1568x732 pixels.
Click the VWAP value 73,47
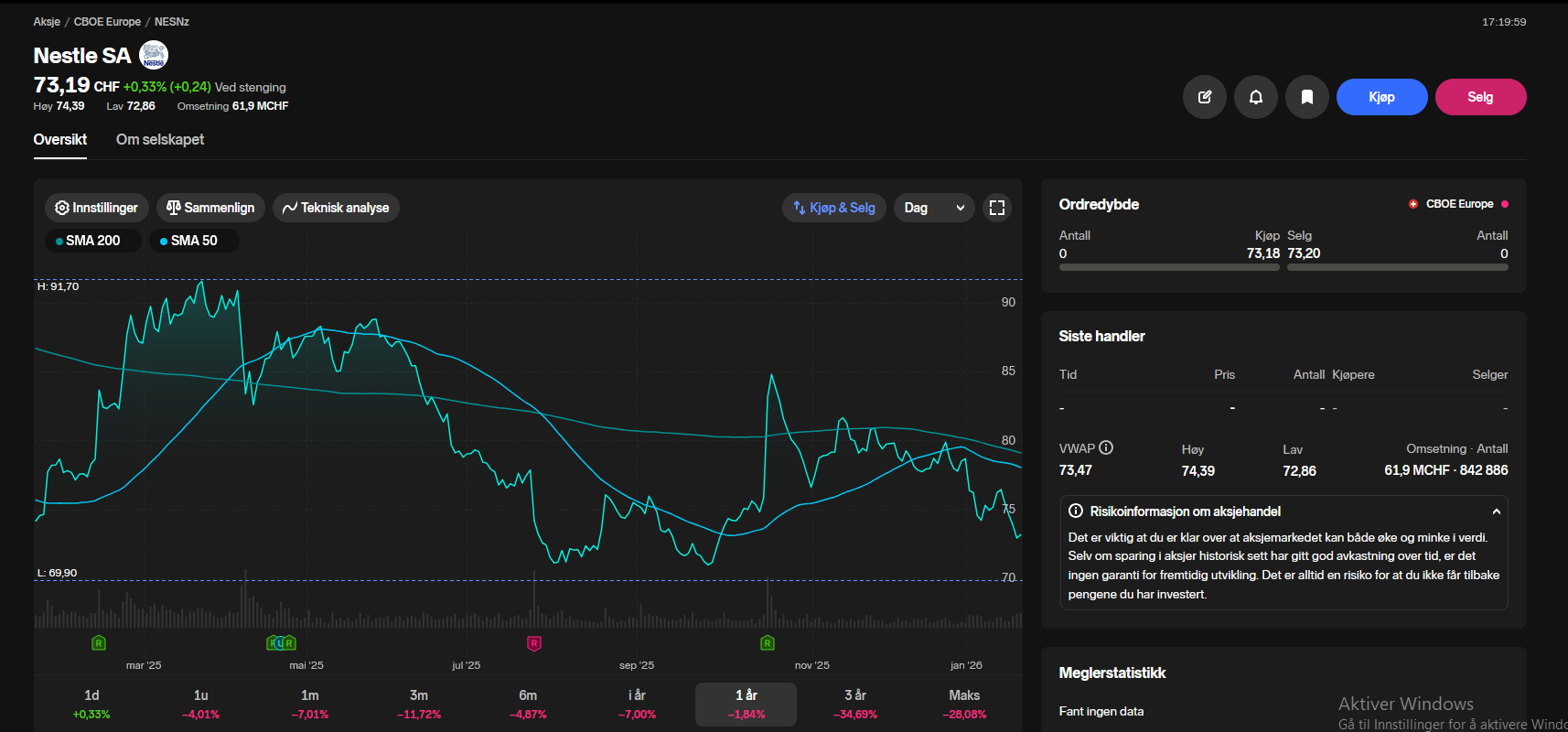click(1076, 470)
